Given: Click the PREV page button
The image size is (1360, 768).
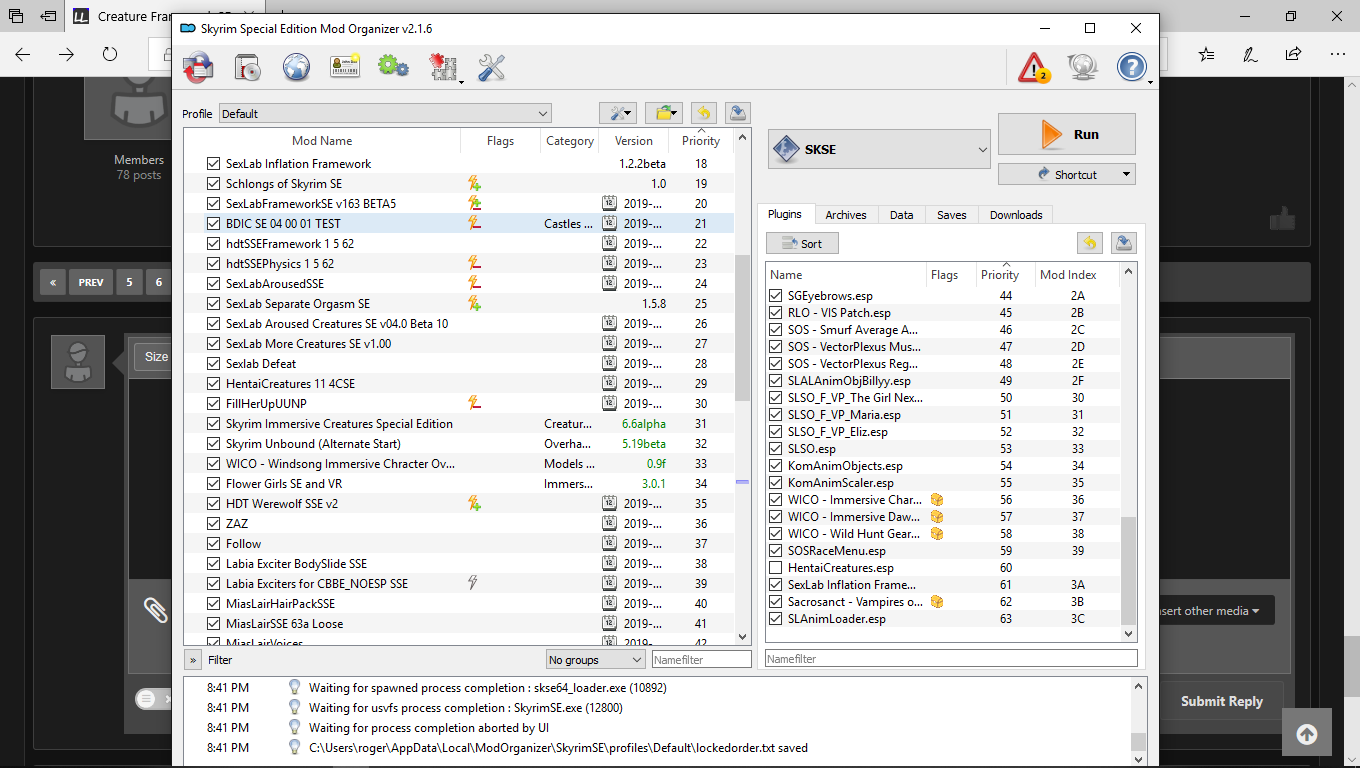Looking at the screenshot, I should click(91, 282).
